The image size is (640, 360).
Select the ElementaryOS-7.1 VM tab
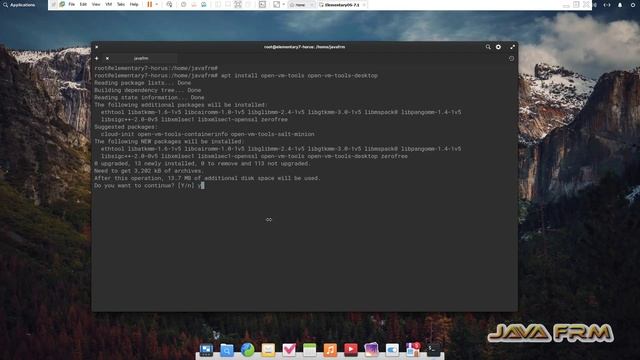coord(342,5)
